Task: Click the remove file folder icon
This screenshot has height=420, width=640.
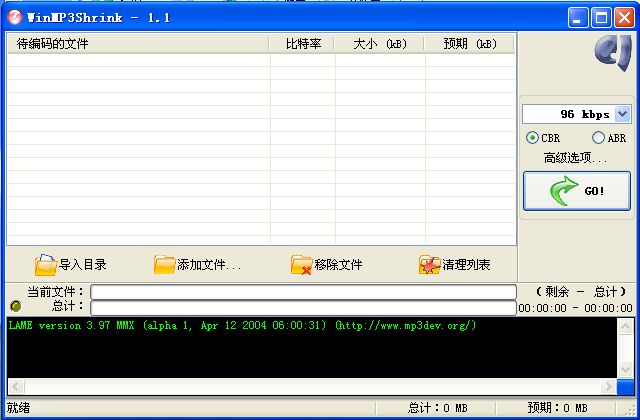Action: (301, 264)
